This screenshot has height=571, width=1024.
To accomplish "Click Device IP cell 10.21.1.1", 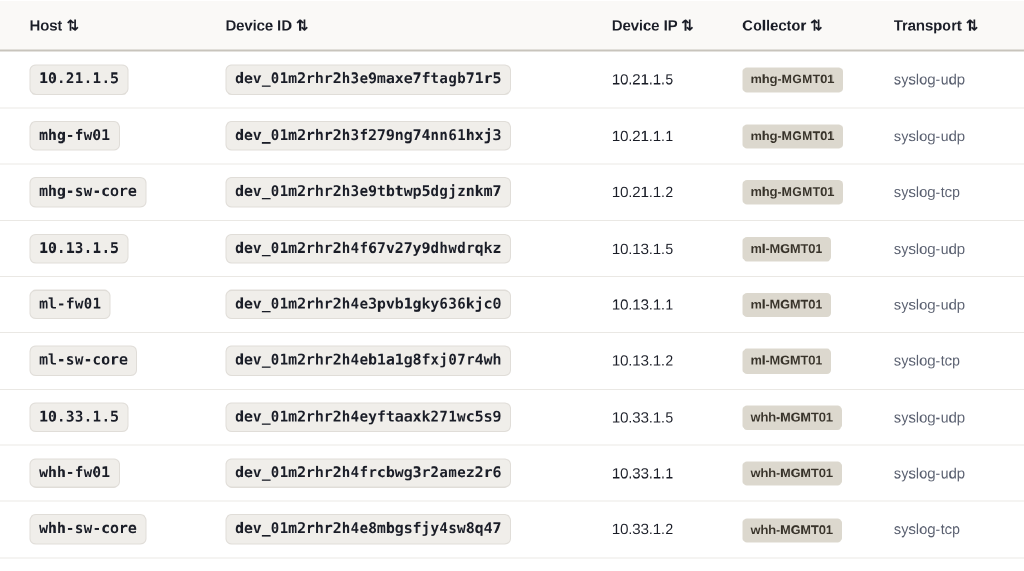I will 642,137.
